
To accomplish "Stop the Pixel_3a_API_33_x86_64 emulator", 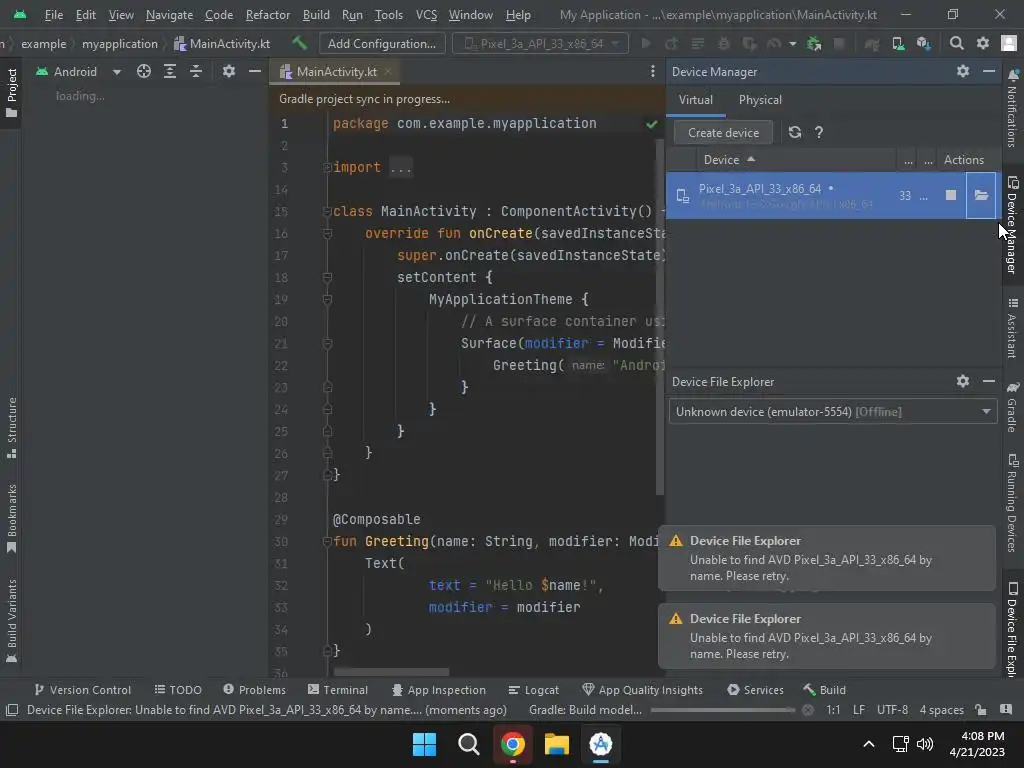I will coord(951,195).
